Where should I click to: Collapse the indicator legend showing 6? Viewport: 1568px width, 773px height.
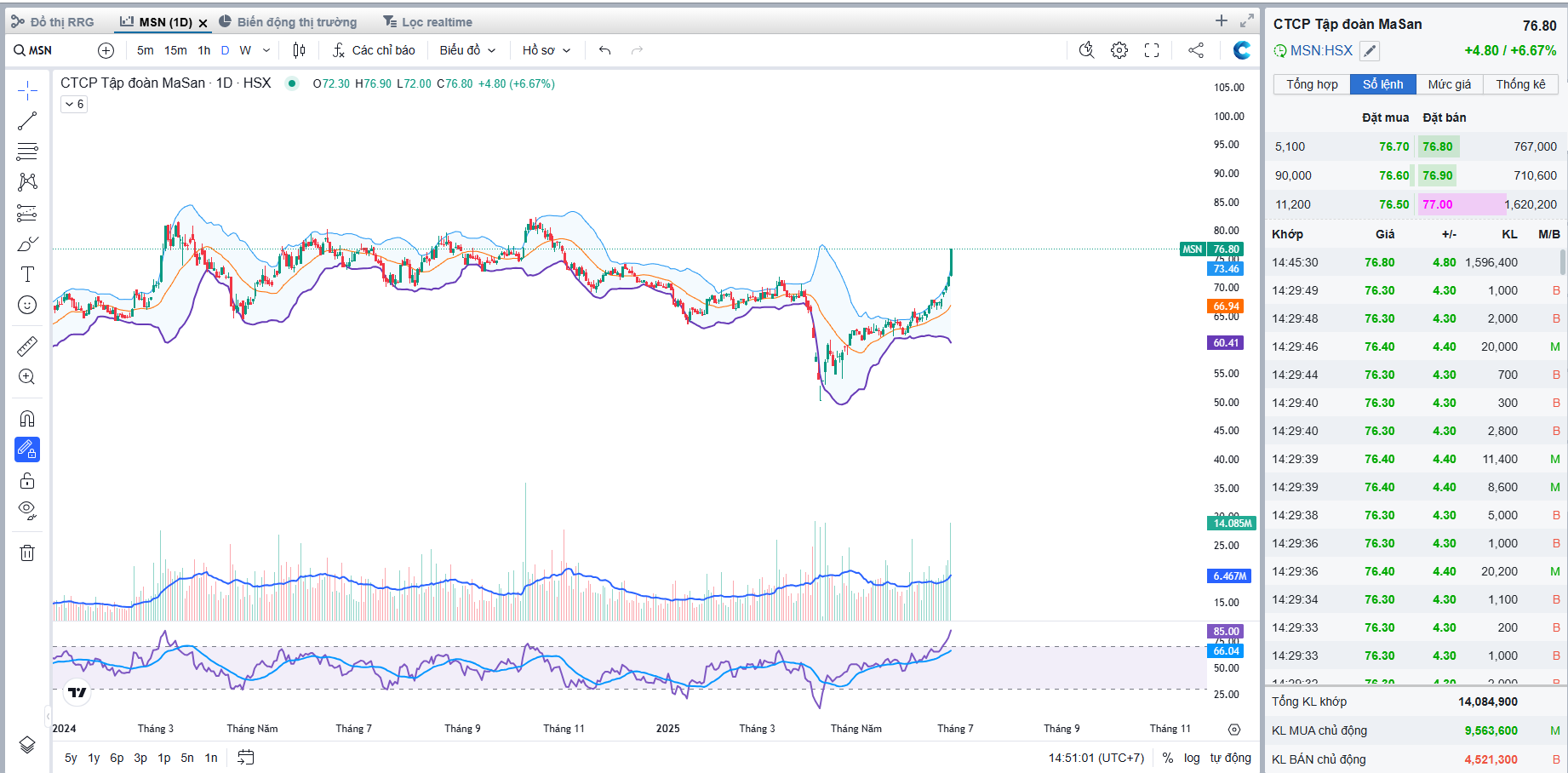tap(74, 104)
